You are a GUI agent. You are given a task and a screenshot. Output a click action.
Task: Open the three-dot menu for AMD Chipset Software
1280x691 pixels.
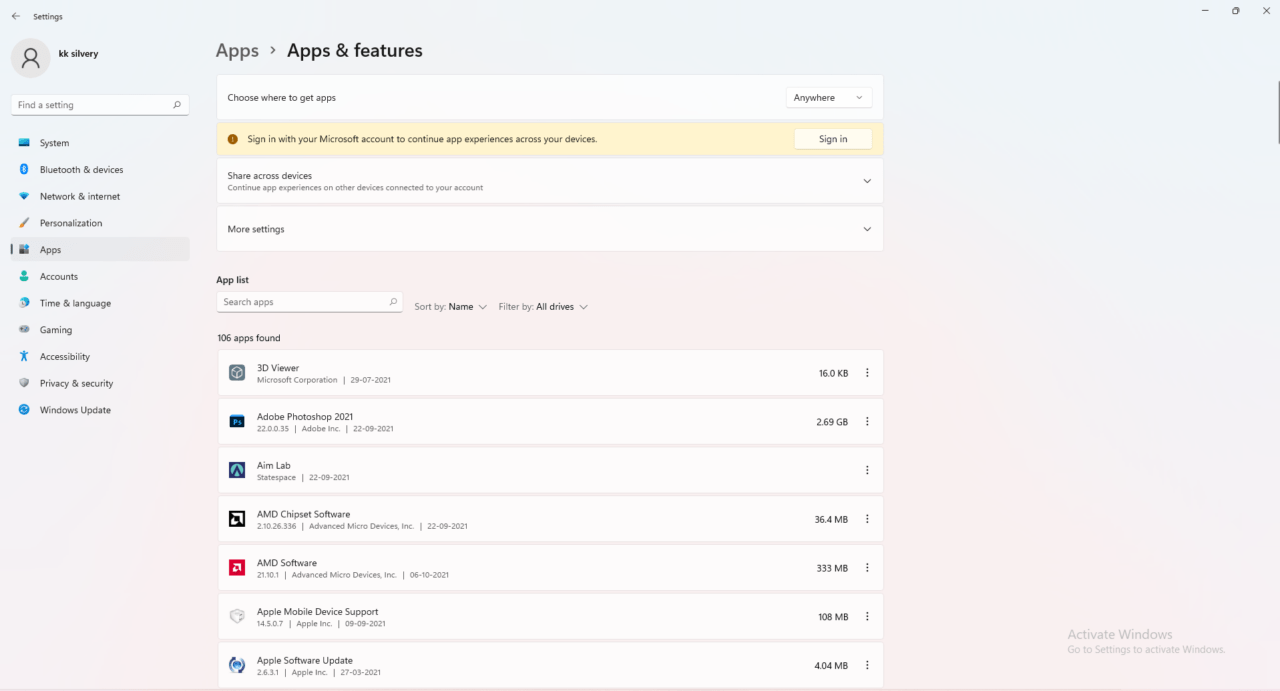pyautogui.click(x=867, y=519)
